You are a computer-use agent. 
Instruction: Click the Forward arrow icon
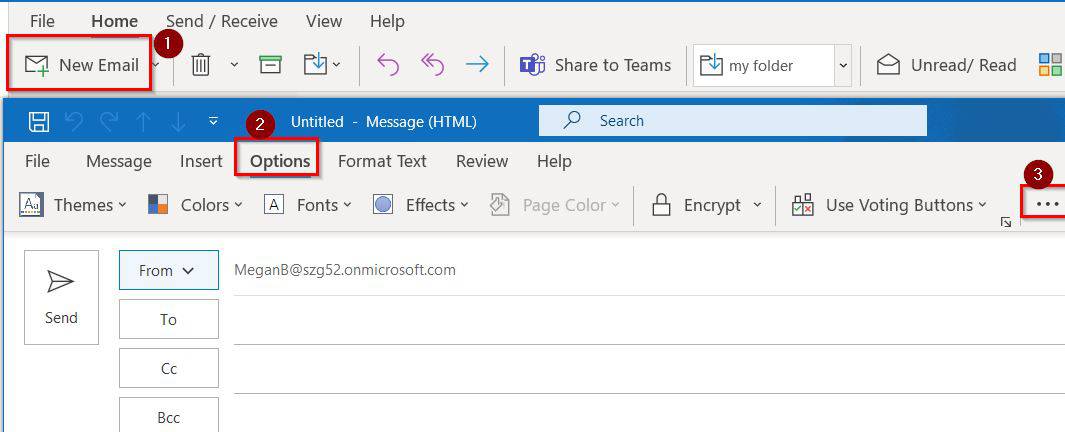[477, 65]
